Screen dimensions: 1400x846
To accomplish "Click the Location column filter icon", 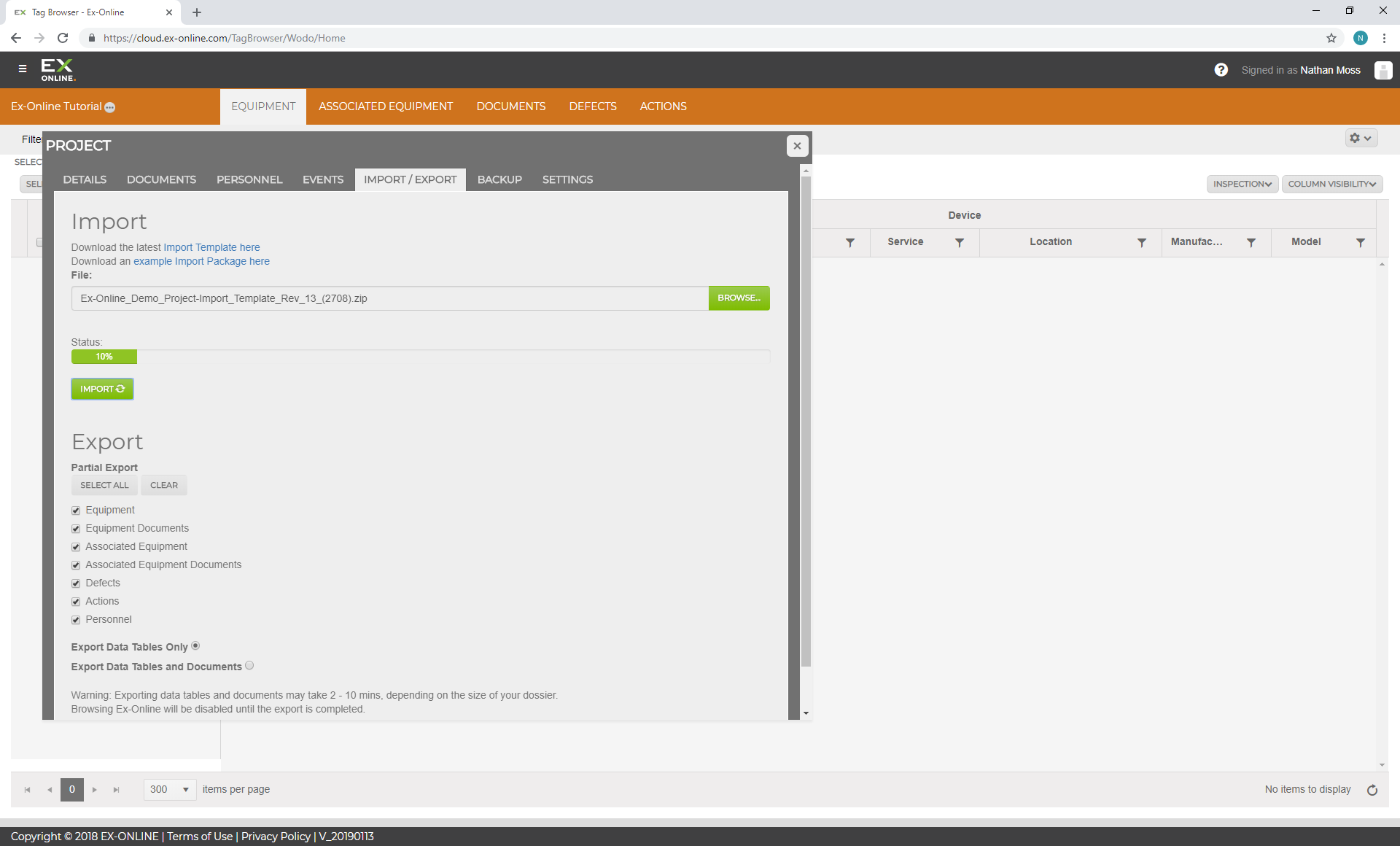I will pos(1142,242).
